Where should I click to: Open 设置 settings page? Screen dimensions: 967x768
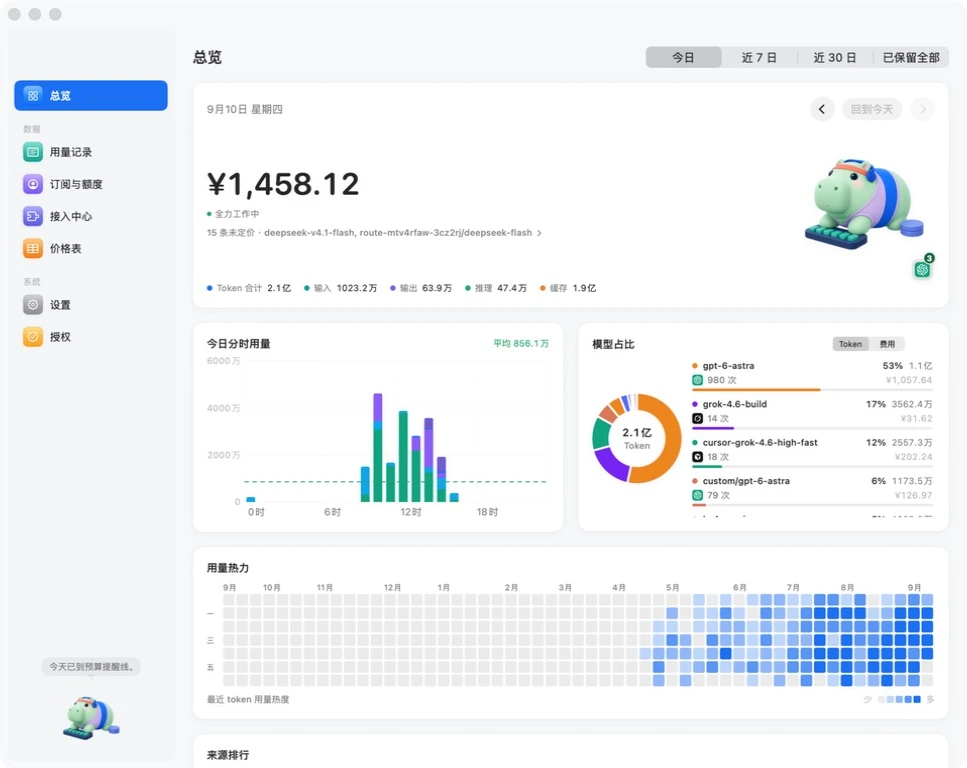click(x=91, y=305)
